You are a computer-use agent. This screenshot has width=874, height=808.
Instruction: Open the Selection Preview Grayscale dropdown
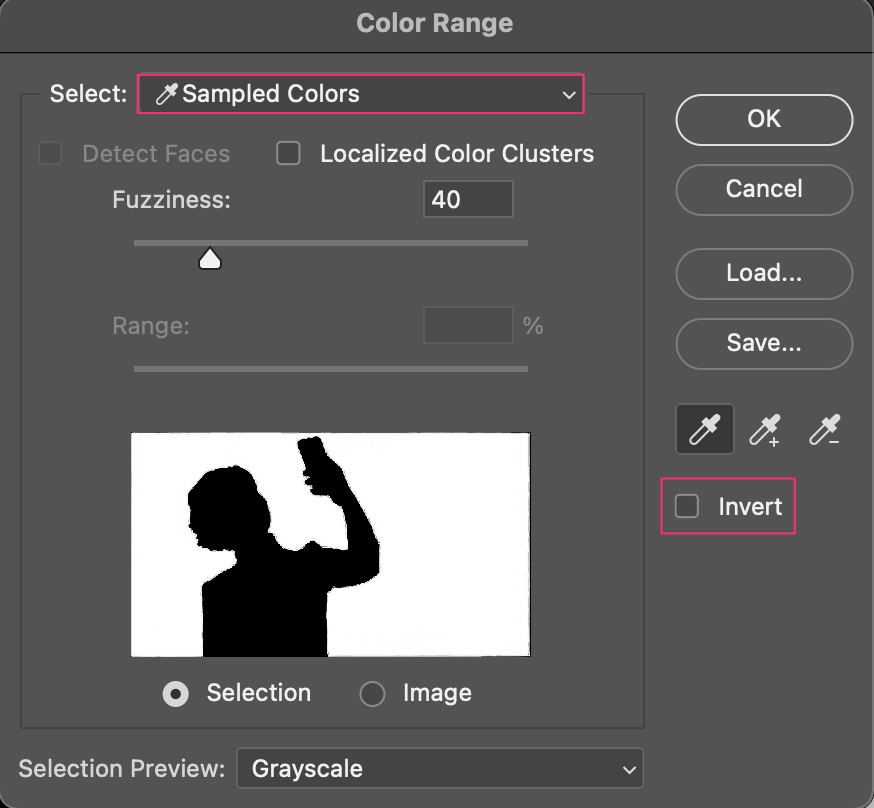pos(440,768)
